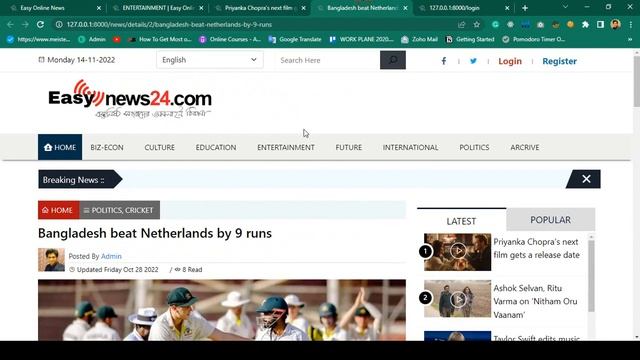Click the cricket match article image

pos(222,310)
